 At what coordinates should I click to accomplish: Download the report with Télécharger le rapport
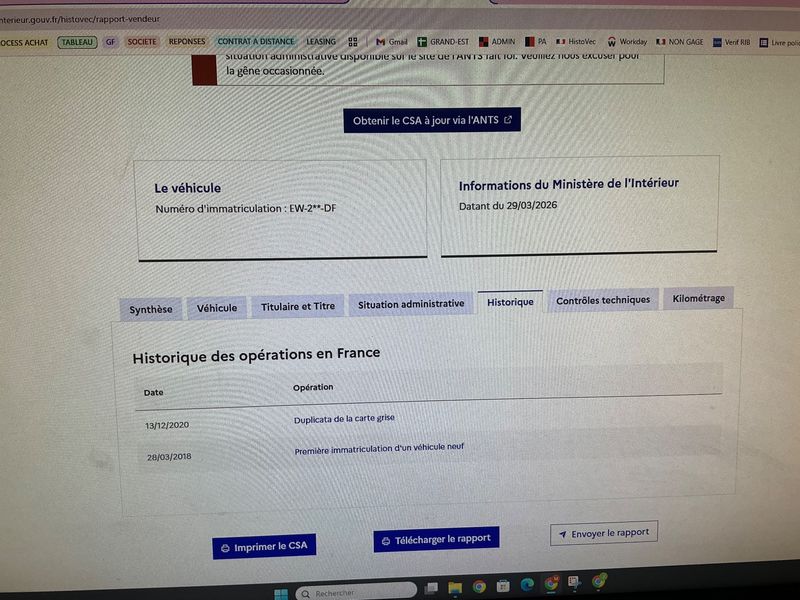point(436,539)
